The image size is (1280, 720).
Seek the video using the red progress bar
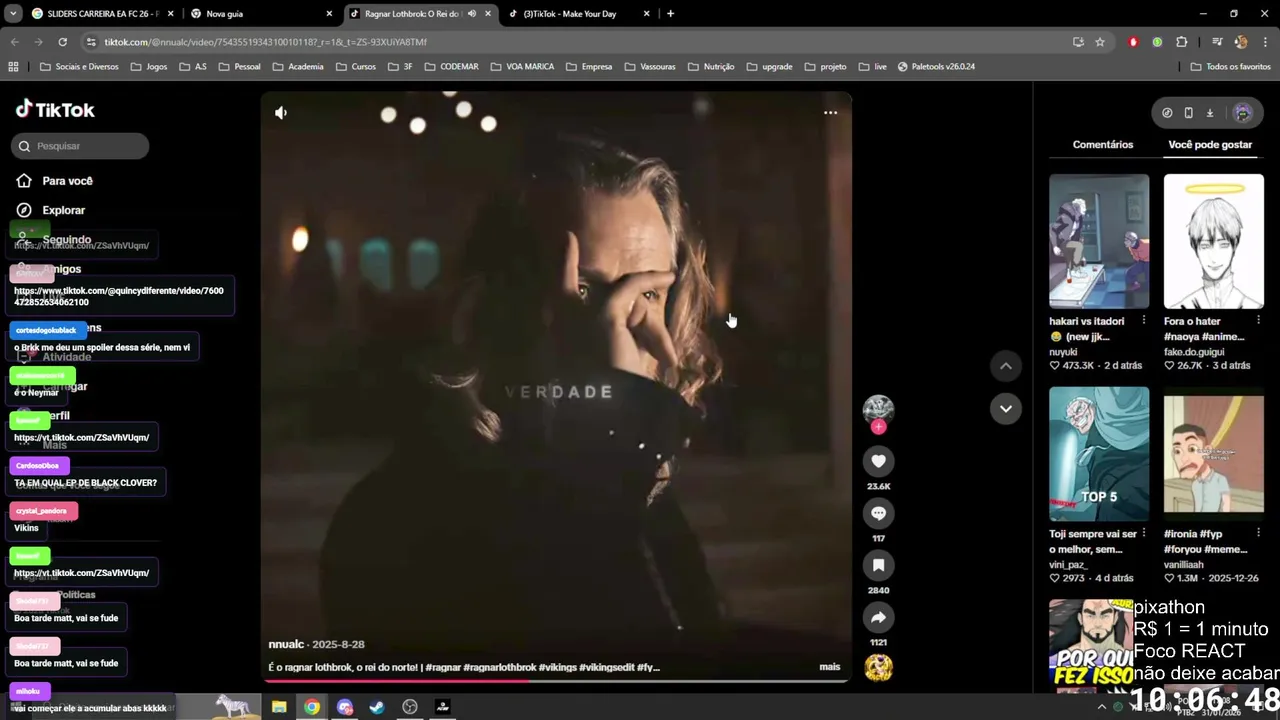[555, 682]
